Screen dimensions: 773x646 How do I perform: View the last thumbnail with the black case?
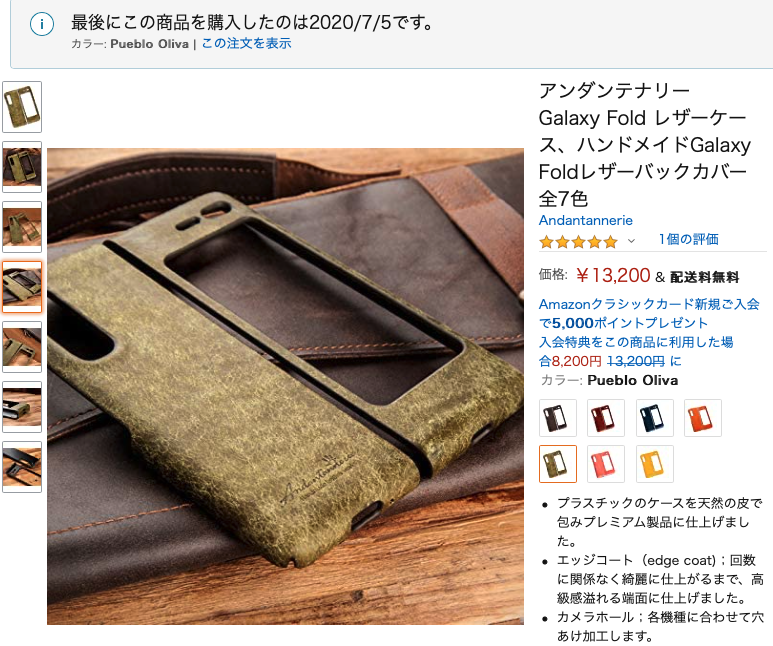[x=22, y=467]
